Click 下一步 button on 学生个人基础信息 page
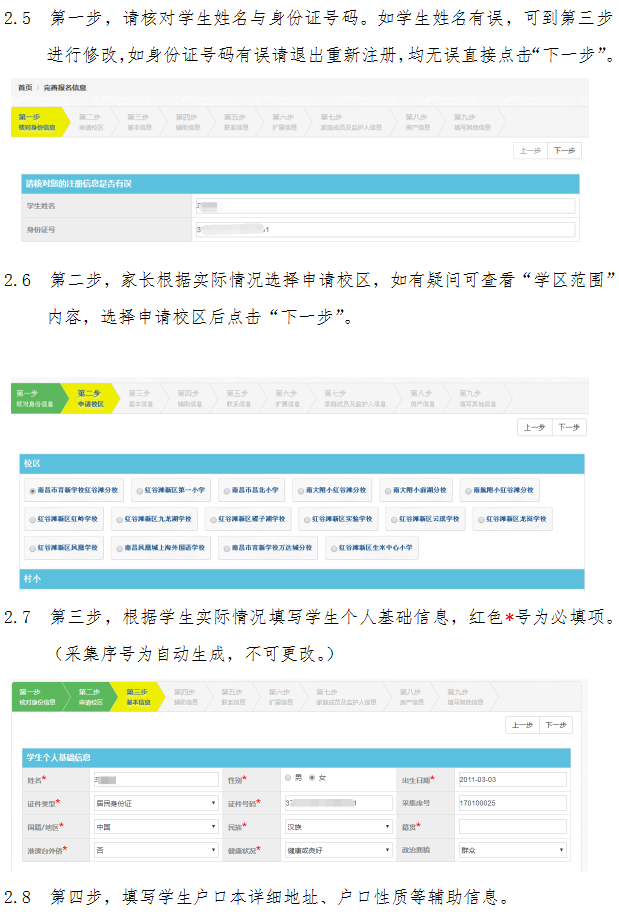Image resolution: width=619 pixels, height=915 pixels. pos(555,725)
